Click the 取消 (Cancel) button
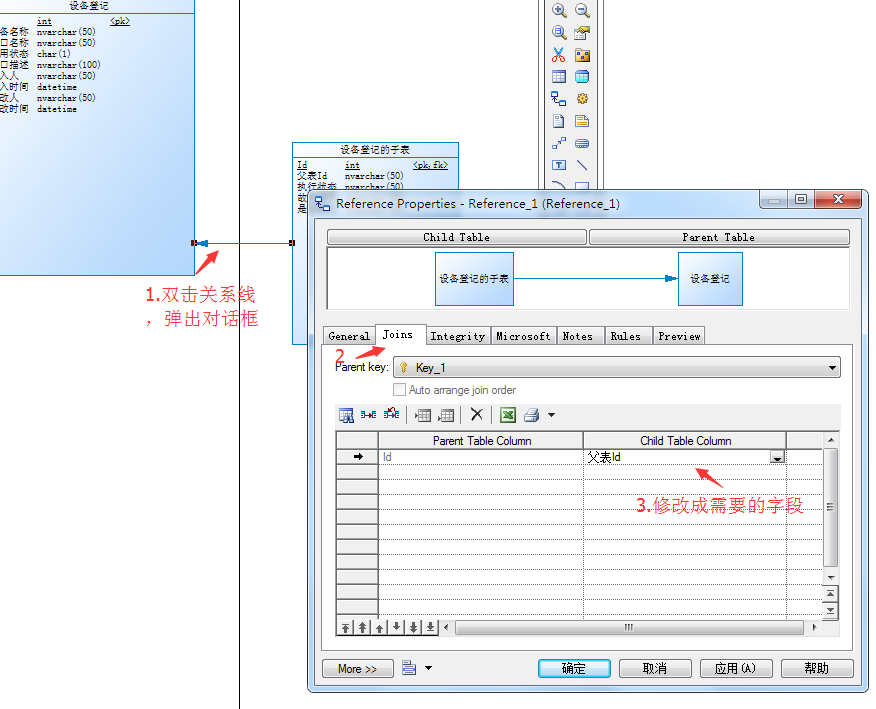This screenshot has width=876, height=709. tap(655, 669)
